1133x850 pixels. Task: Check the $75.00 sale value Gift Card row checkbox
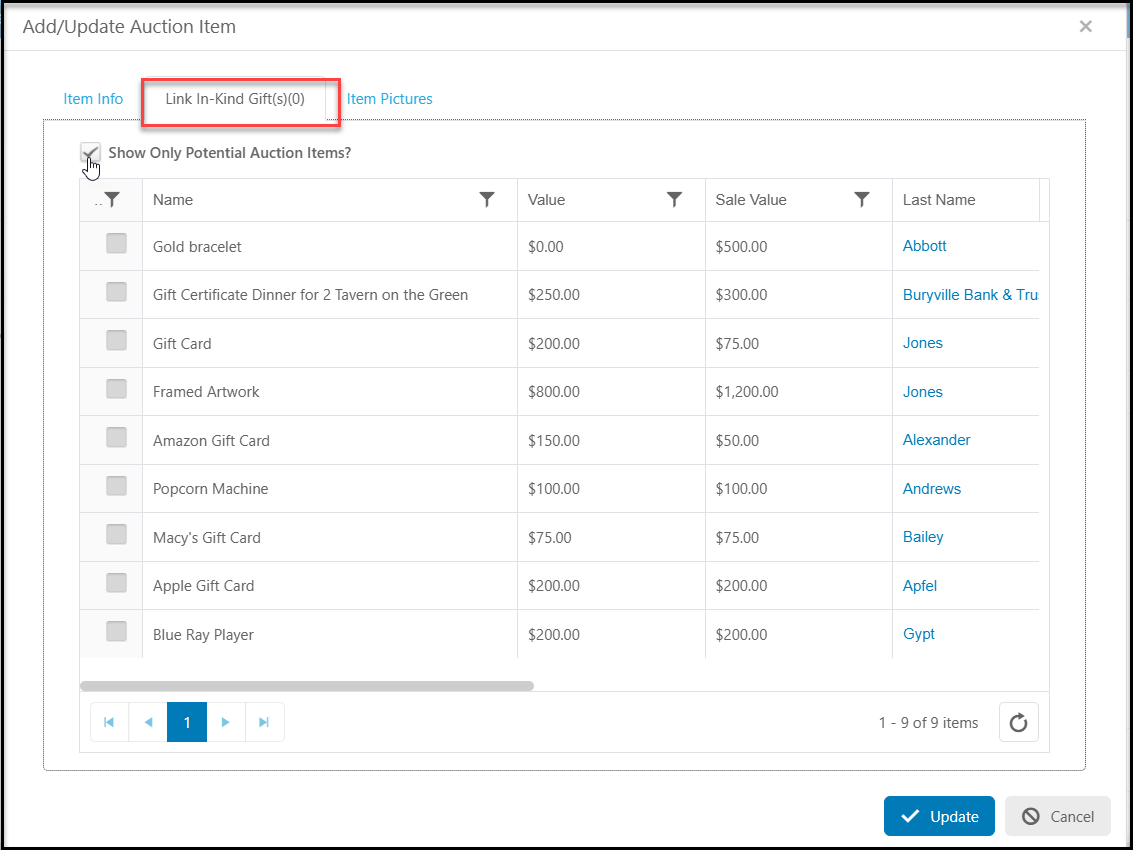[116, 340]
